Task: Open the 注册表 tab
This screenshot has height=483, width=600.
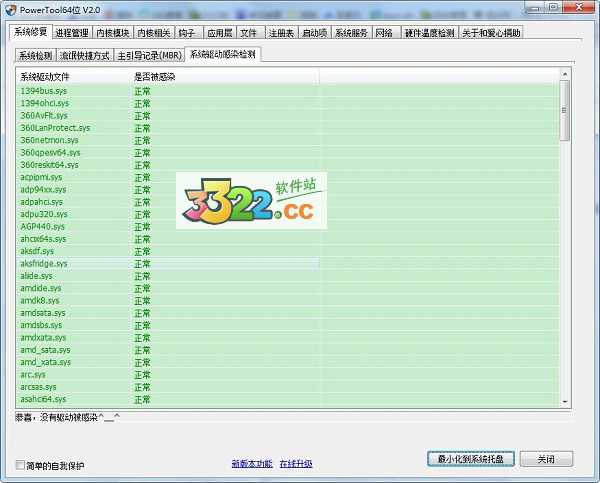Action: tap(281, 33)
